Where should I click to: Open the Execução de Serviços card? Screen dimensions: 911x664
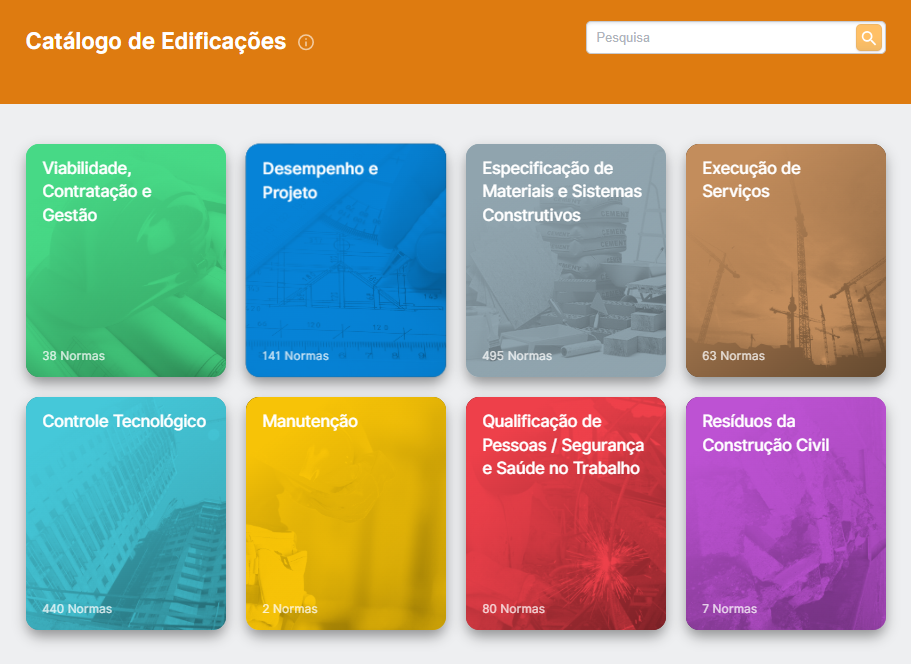[x=786, y=260]
